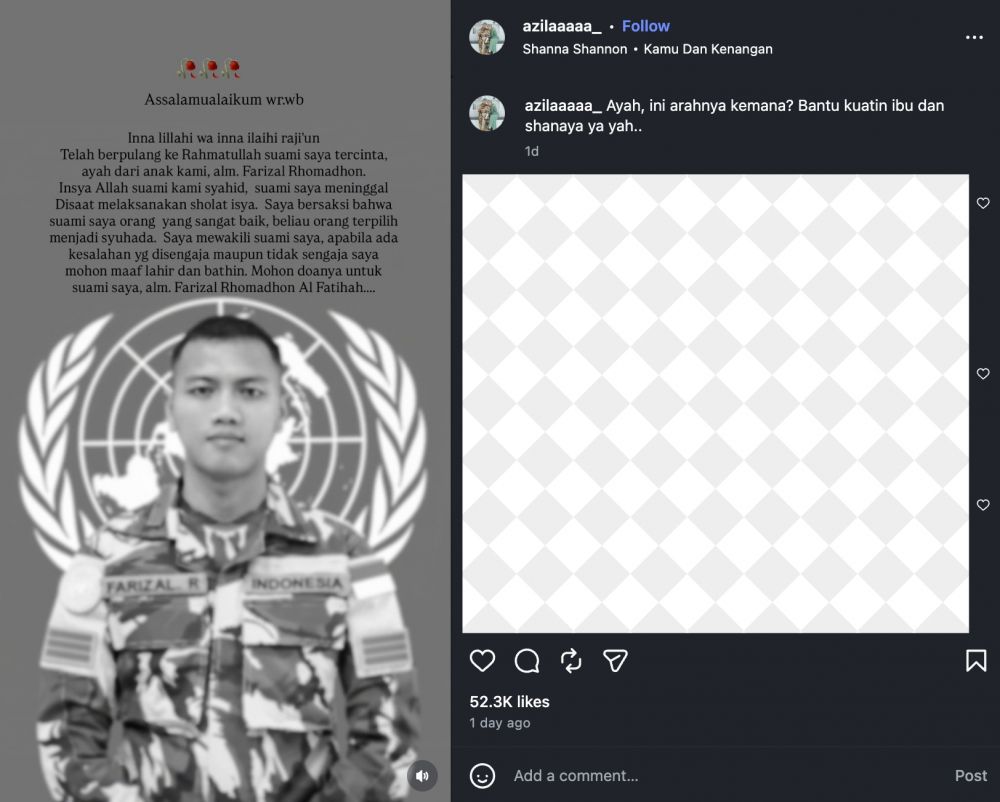
Task: Share post with paper plane icon
Action: point(615,660)
